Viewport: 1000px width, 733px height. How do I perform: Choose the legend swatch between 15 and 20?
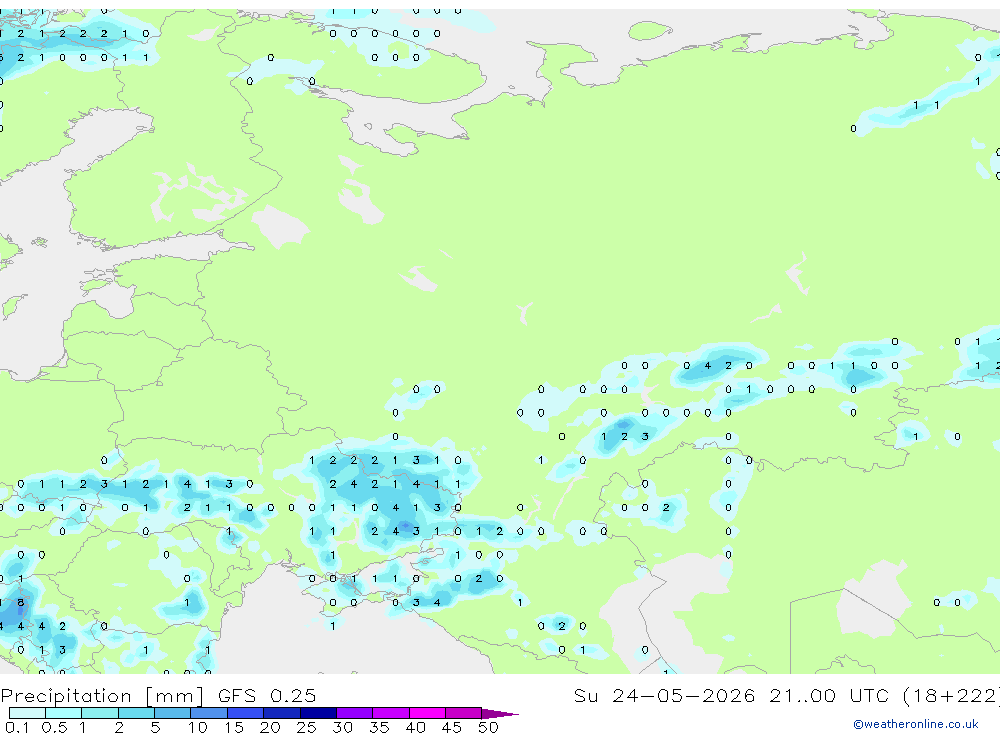[246, 713]
